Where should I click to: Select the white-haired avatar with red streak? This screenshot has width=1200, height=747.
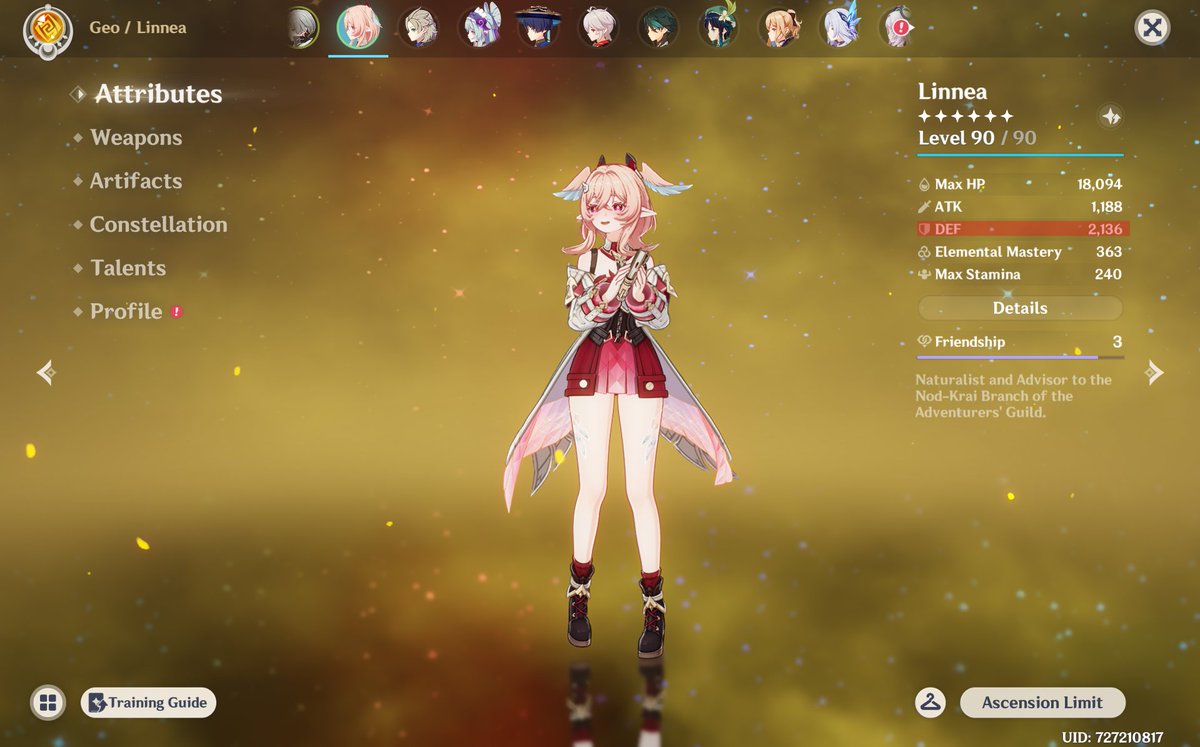click(598, 27)
